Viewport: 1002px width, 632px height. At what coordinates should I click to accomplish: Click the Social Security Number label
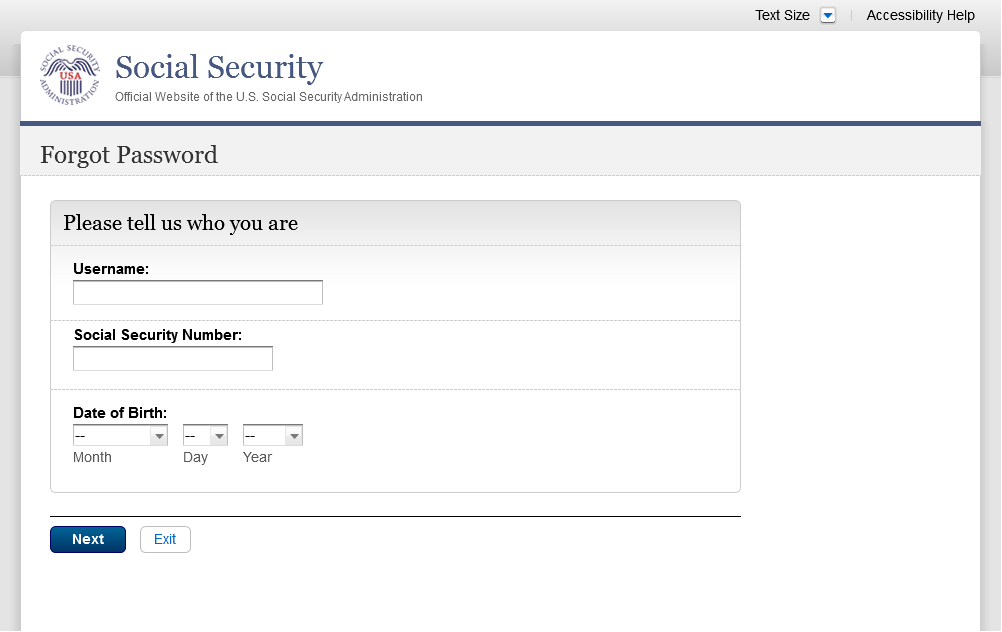[158, 335]
